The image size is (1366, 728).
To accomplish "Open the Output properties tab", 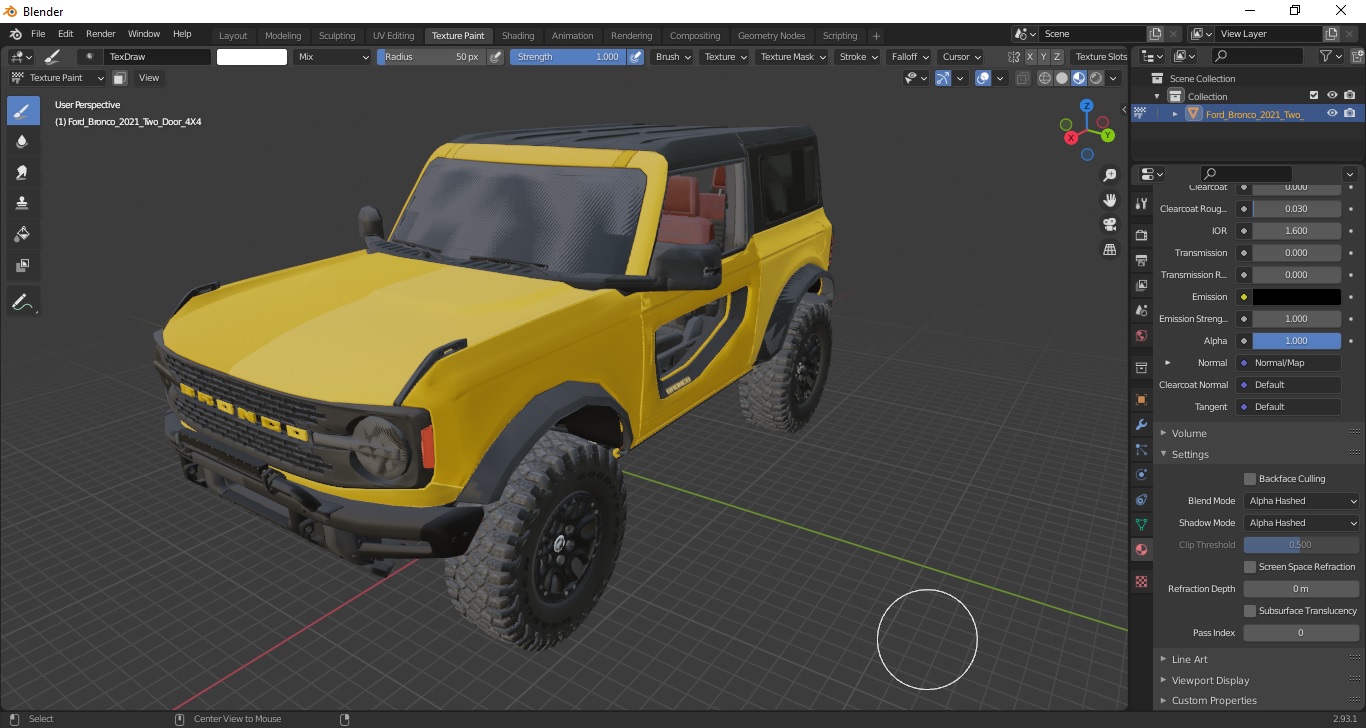I will [x=1141, y=260].
